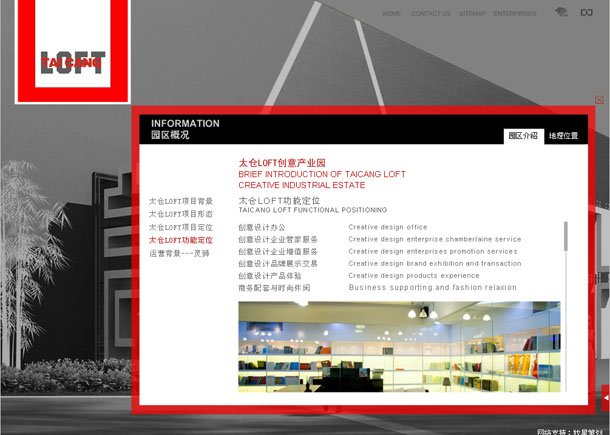Click the dark eye-shaped icon beside ENTERPRISES

click(561, 12)
